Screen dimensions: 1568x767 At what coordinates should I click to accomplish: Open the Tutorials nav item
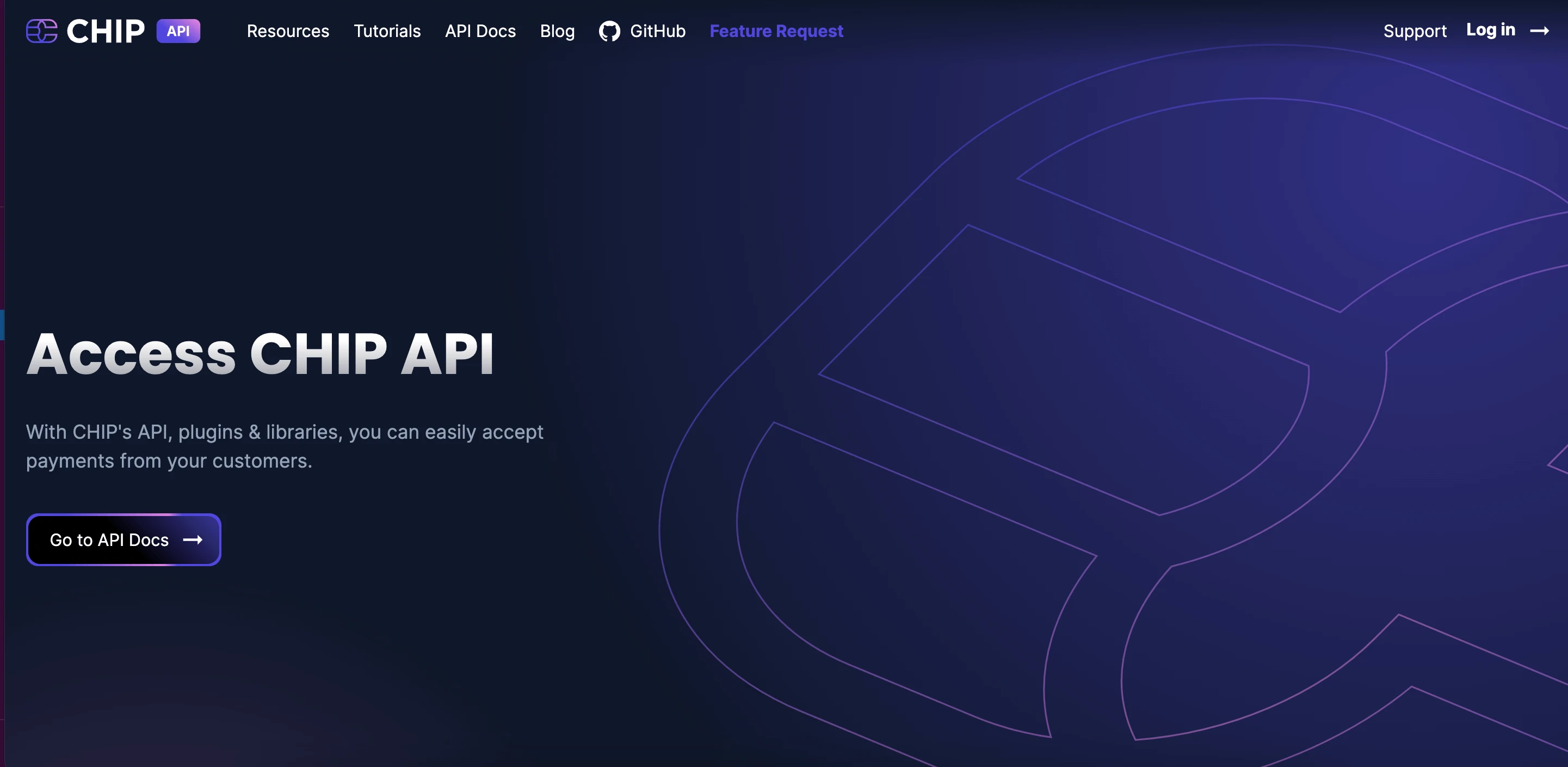[x=387, y=31]
